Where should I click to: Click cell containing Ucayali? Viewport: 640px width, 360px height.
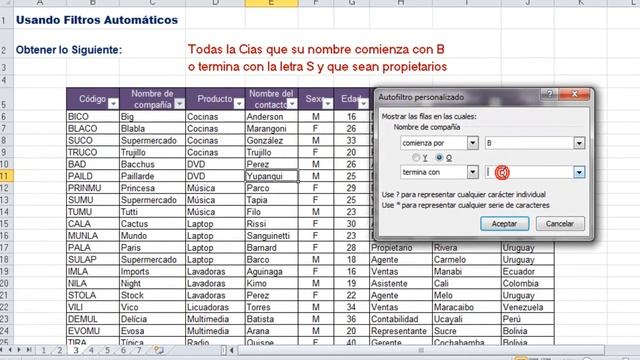467,319
